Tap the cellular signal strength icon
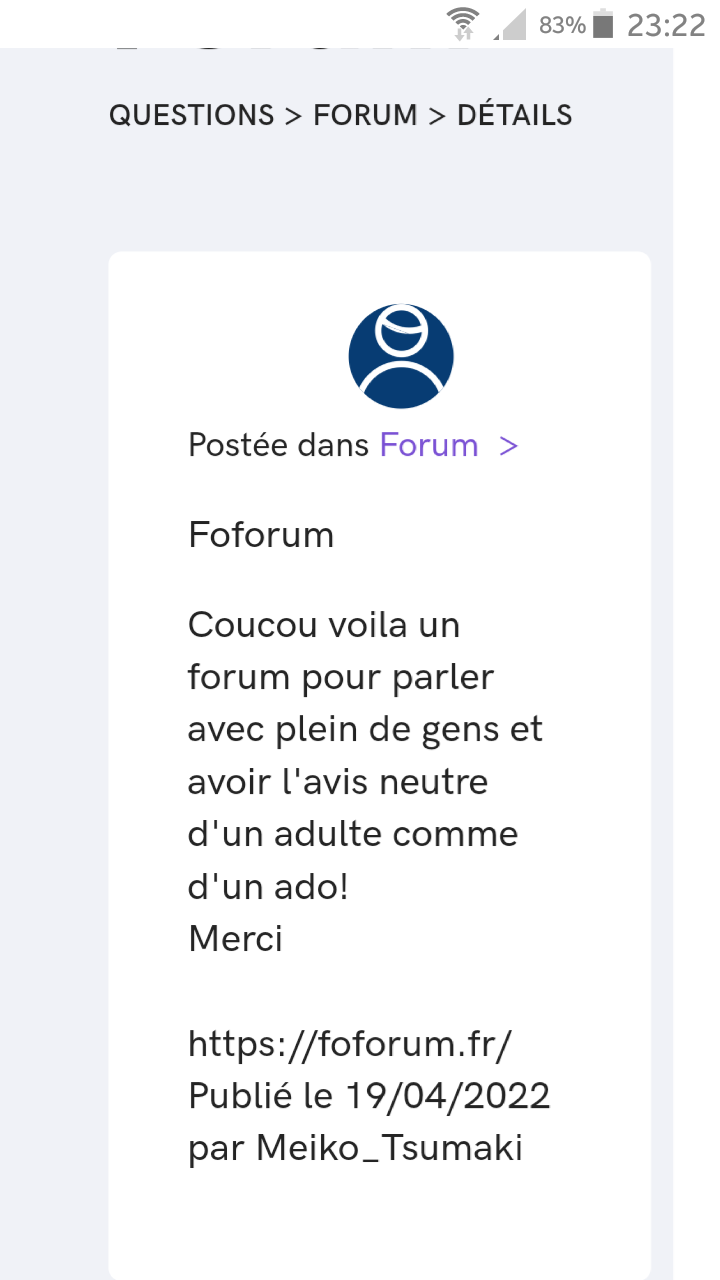720x1280 pixels. tap(513, 24)
